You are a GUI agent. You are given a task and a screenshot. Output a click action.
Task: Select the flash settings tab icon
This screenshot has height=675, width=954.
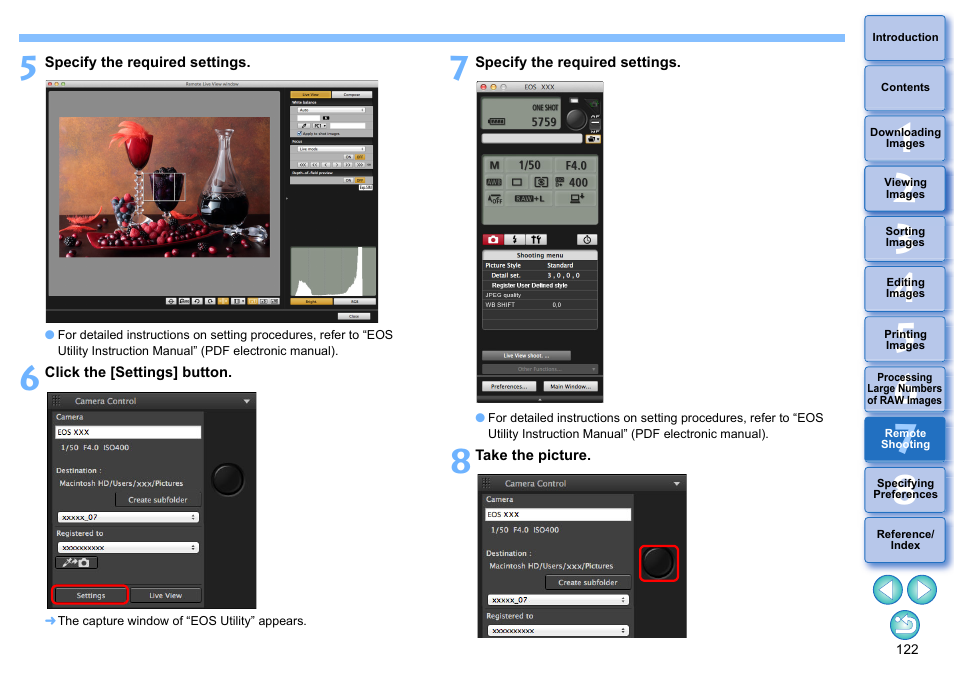(514, 240)
